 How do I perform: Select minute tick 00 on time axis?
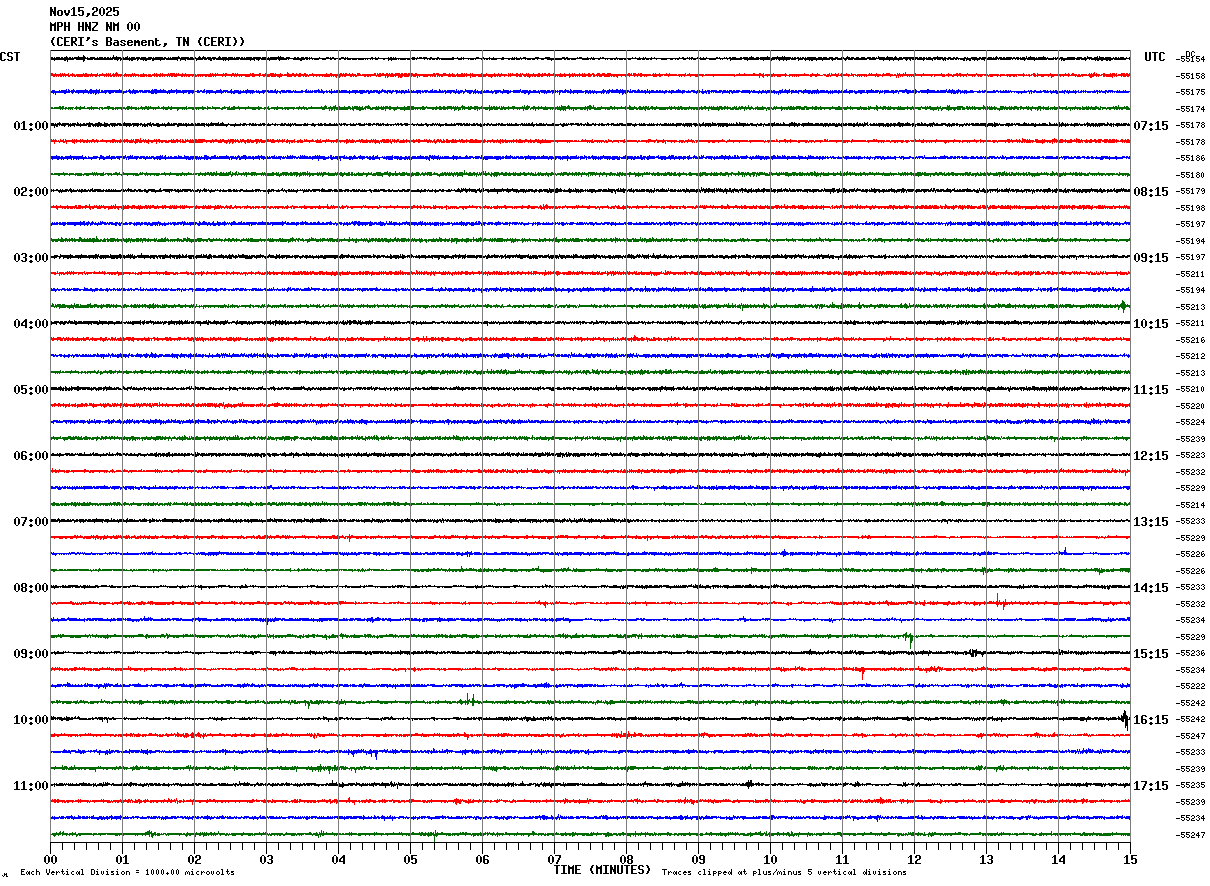point(50,859)
